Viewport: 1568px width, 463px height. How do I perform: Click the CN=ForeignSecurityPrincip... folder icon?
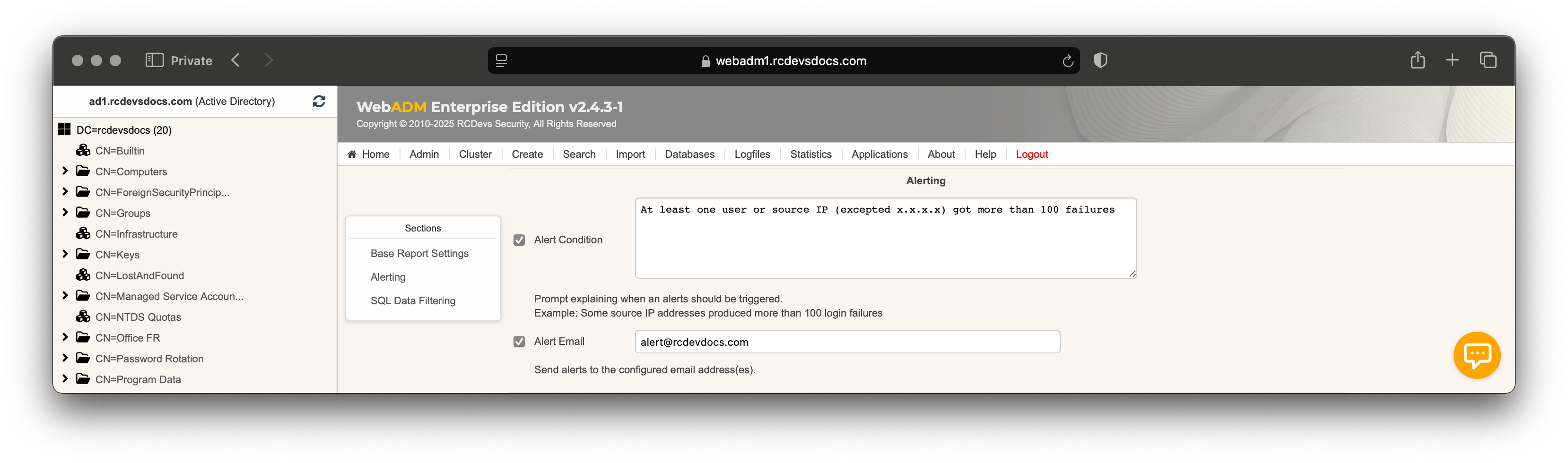83,192
